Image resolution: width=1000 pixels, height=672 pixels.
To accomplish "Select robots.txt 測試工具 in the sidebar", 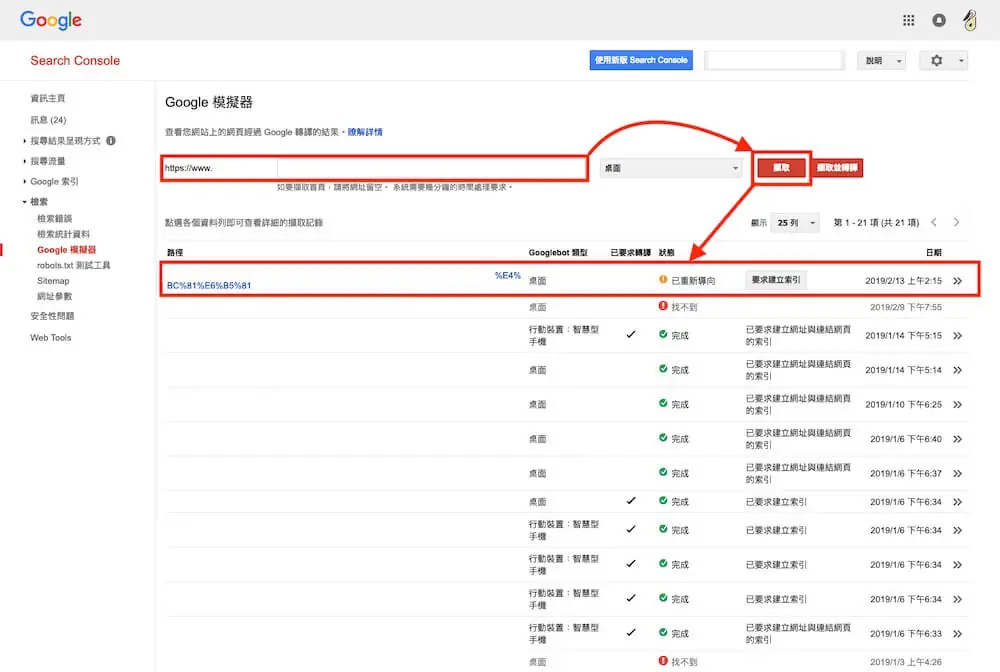I will (x=73, y=265).
